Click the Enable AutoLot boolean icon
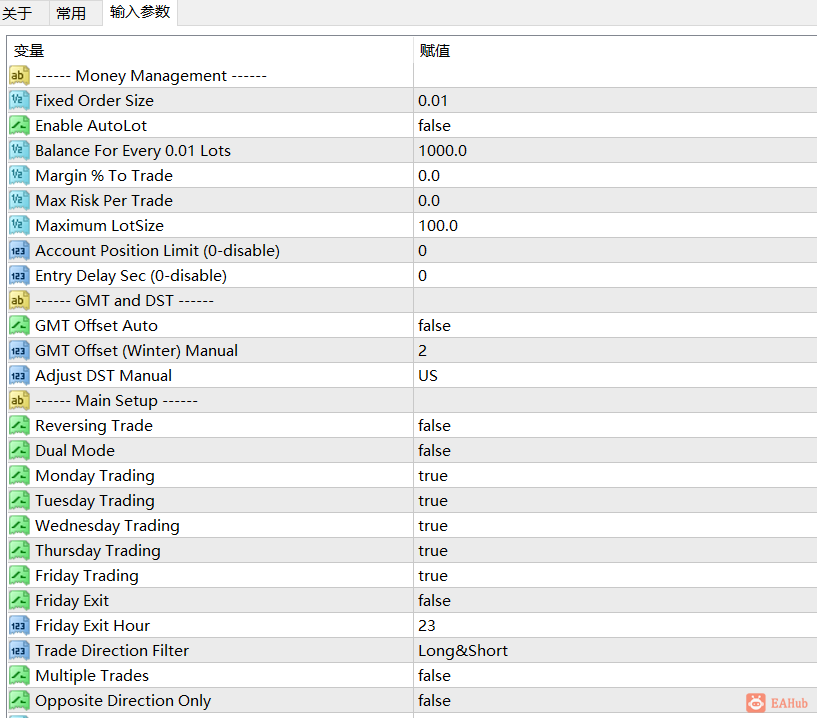 [x=19, y=126]
